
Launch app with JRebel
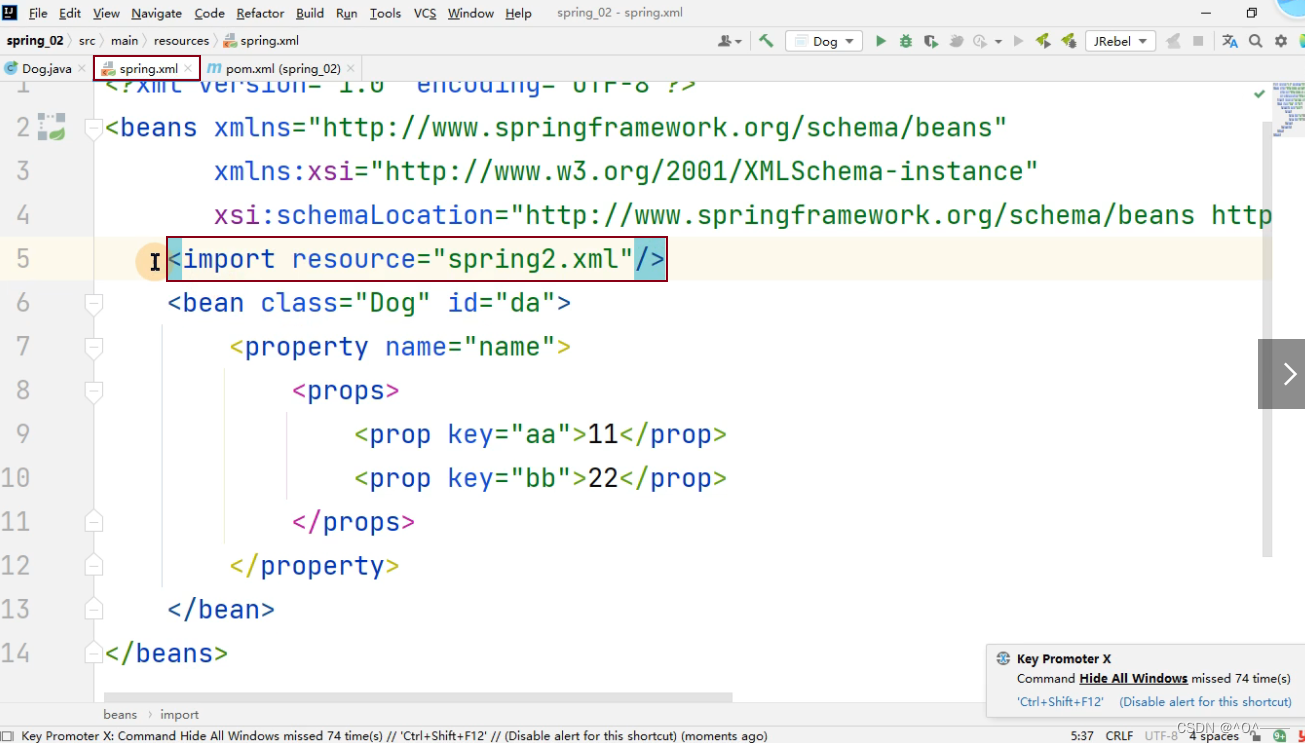1043,41
